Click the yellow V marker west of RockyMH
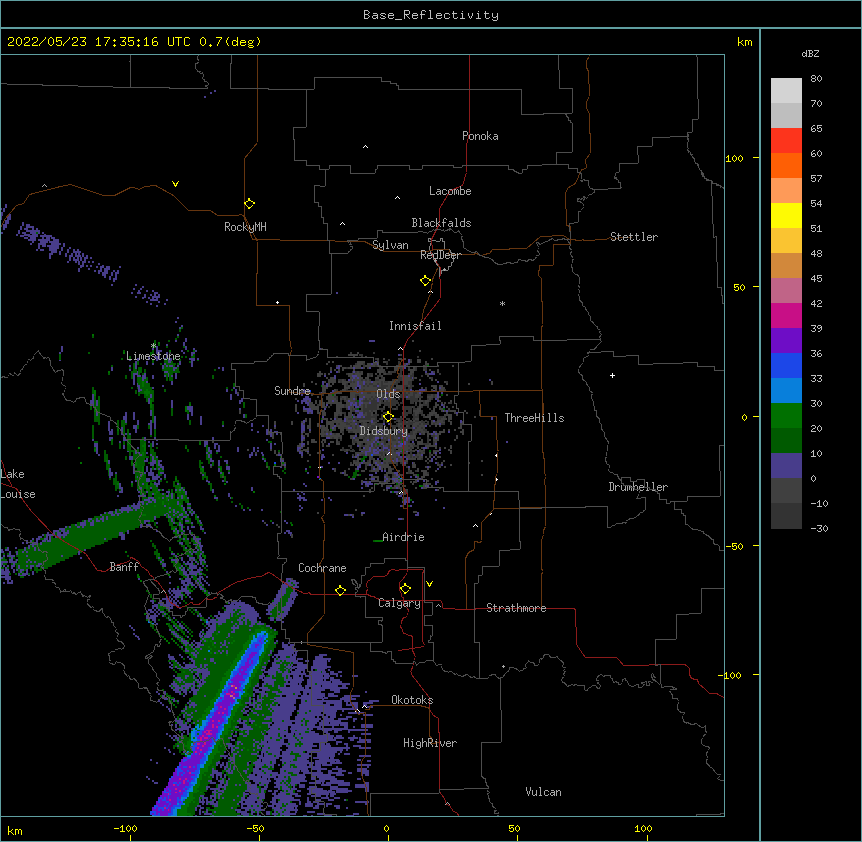Screen dimensions: 862x842 pyautogui.click(x=175, y=184)
